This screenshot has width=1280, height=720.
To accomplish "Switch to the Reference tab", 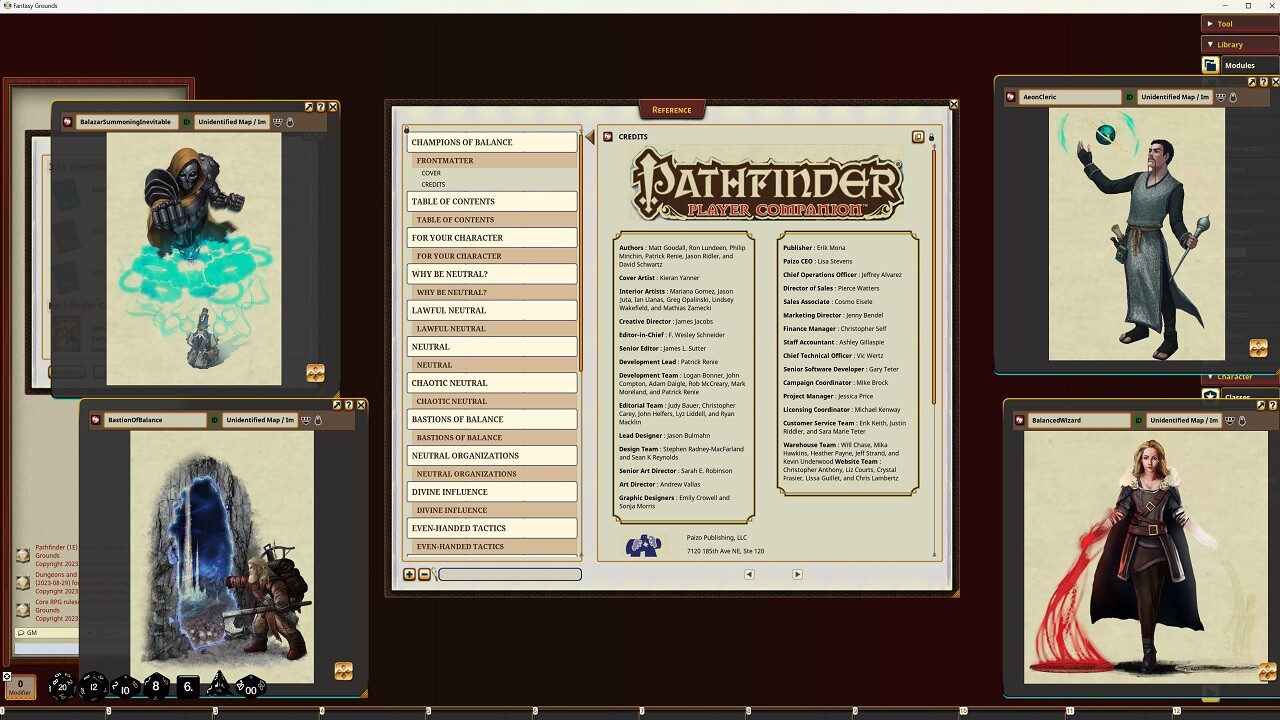I will tap(671, 110).
